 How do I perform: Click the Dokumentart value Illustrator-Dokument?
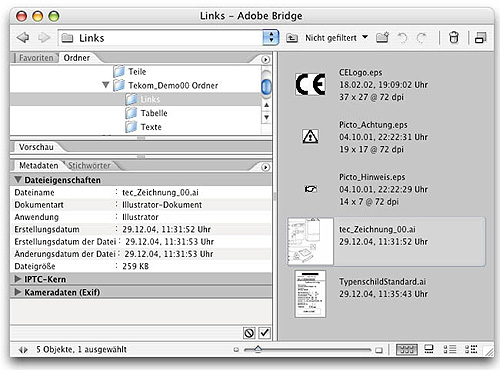[x=162, y=205]
